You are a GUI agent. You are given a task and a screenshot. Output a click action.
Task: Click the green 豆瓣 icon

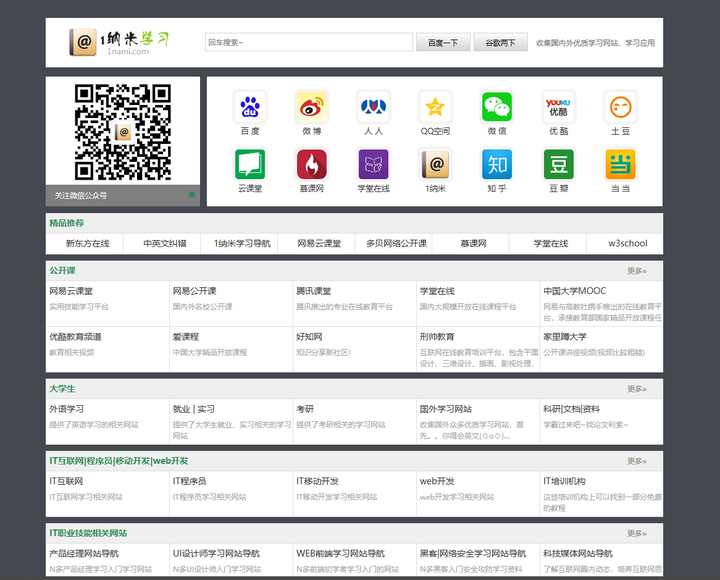558,164
